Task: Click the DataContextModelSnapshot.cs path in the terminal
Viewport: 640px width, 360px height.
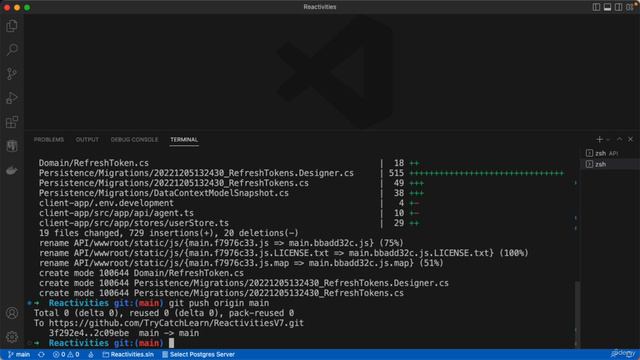Action: coord(164,193)
